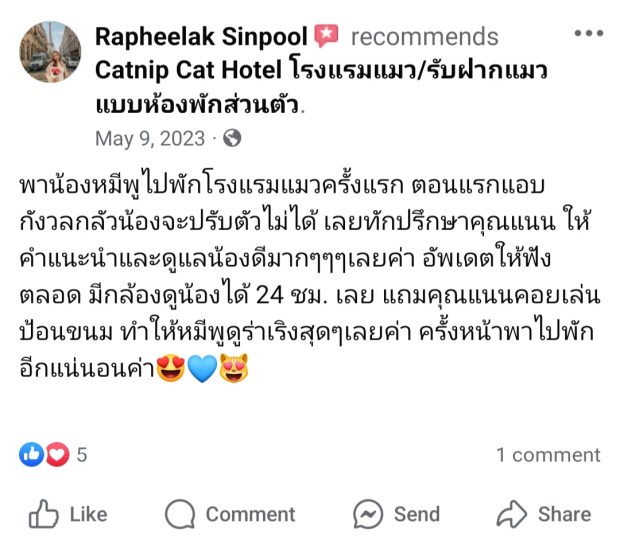Click the word recommends in the header
620x549 pixels.
click(424, 37)
